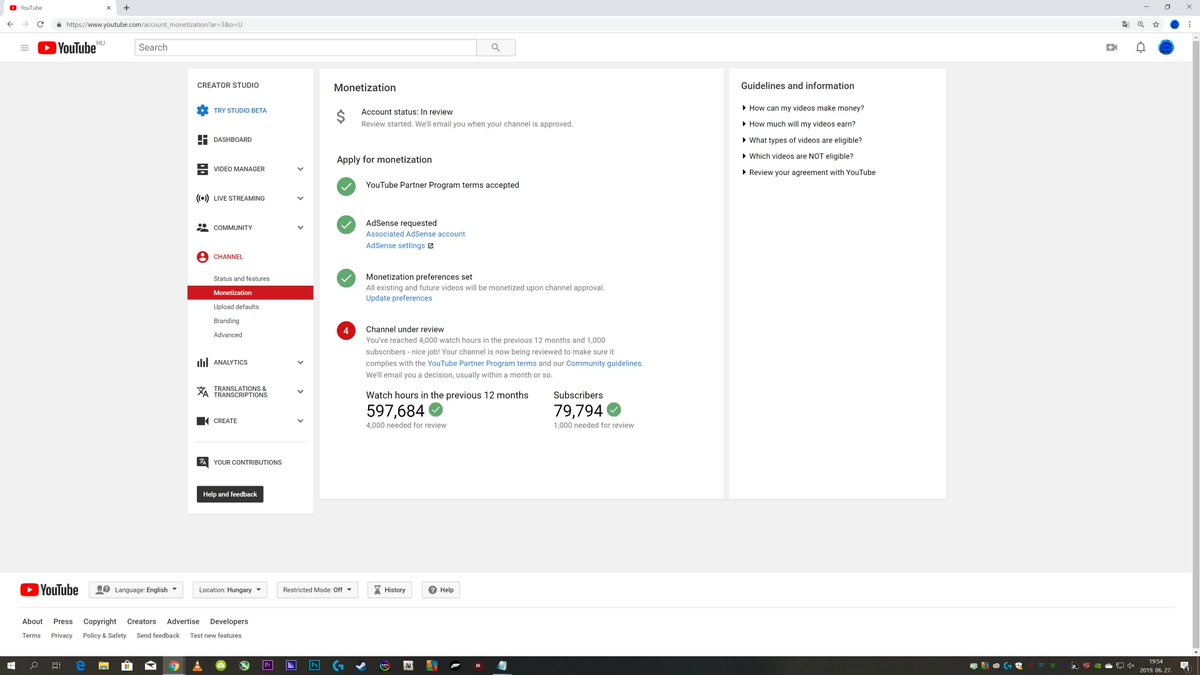This screenshot has height=675, width=1200.
Task: Open the Chrome three-dot menu
Action: 1190,24
